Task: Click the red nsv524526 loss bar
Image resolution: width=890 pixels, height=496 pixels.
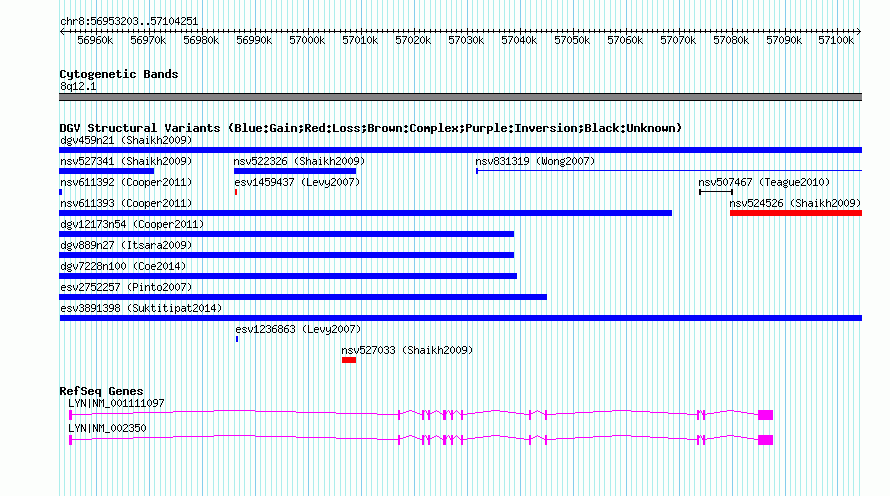Action: coord(796,213)
